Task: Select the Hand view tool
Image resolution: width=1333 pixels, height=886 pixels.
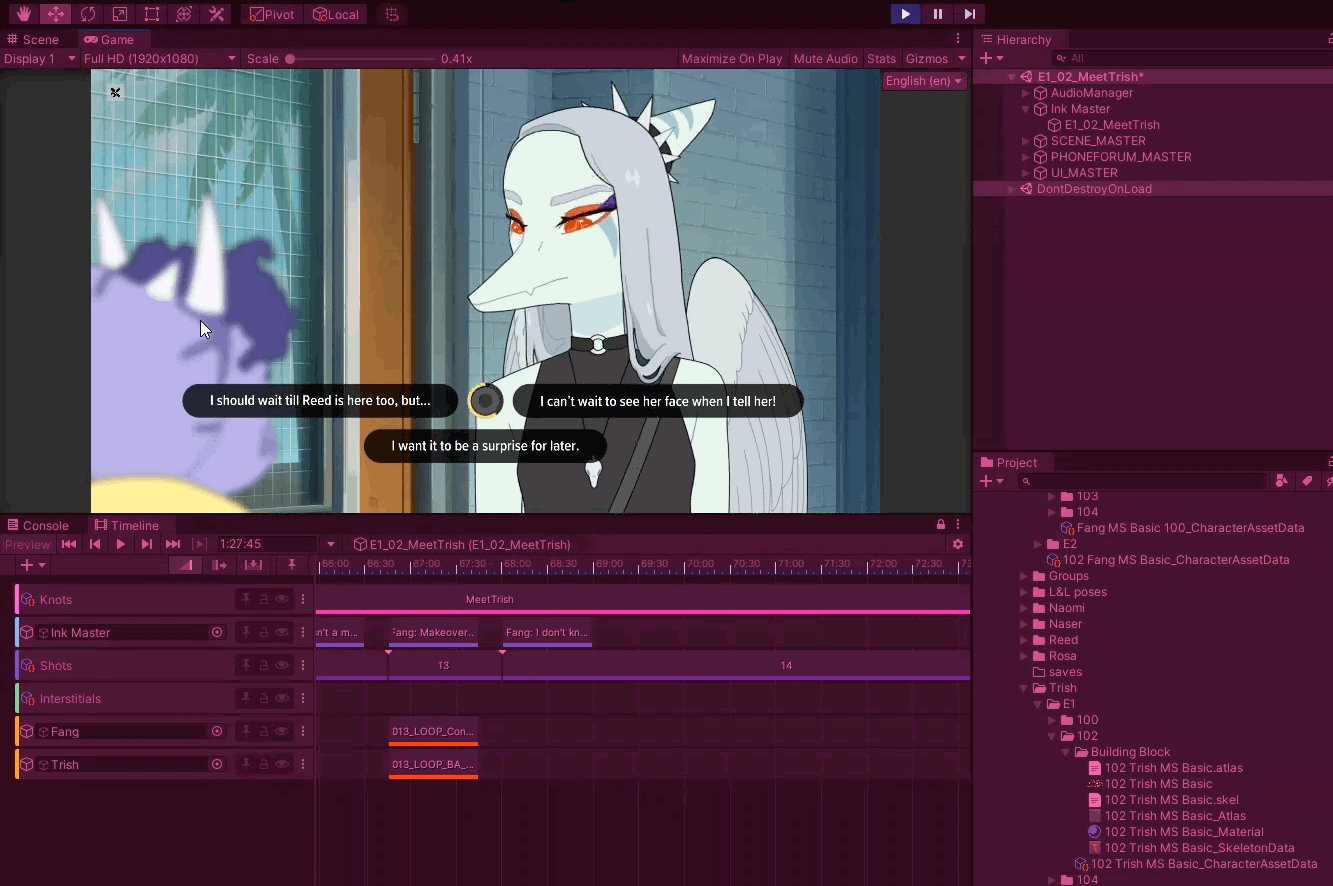Action: [x=22, y=13]
